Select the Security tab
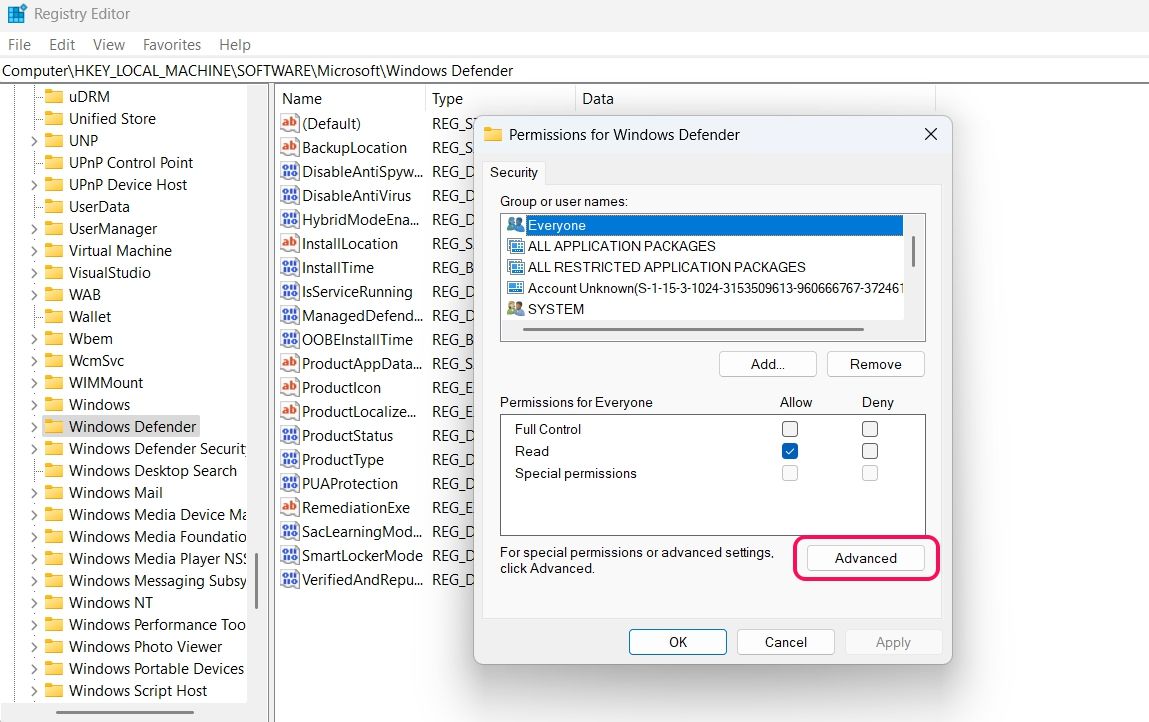Screen dimensions: 1149x722 click(x=514, y=172)
